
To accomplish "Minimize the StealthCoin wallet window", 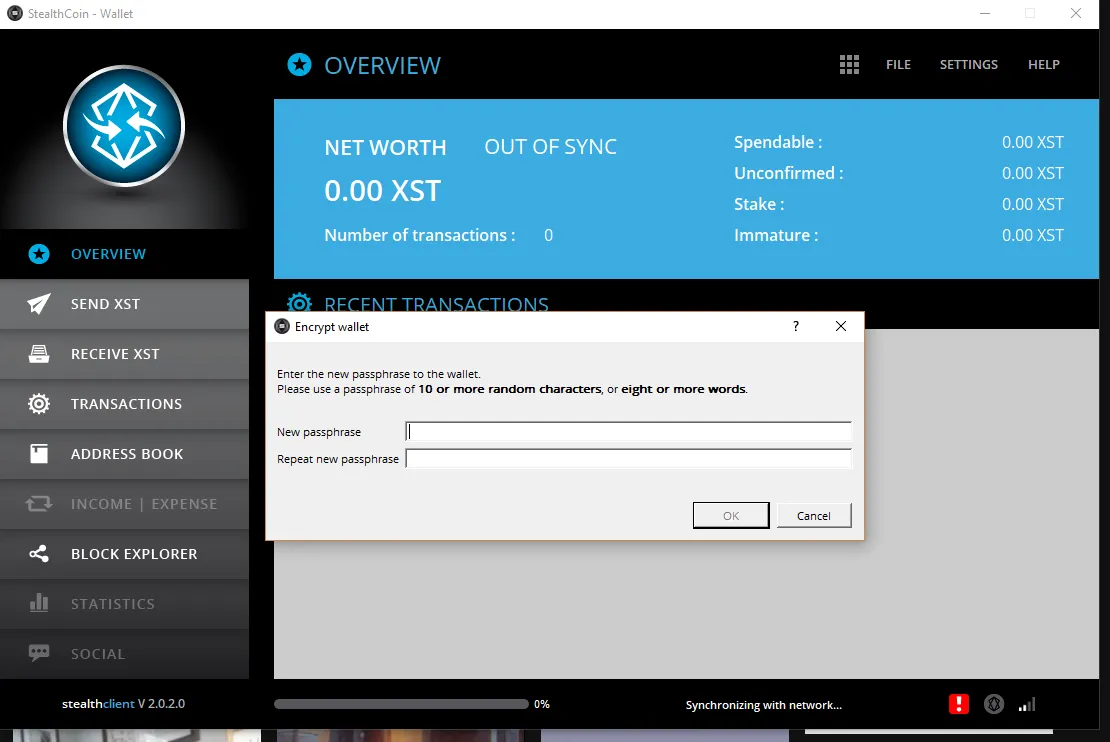I will click(985, 13).
